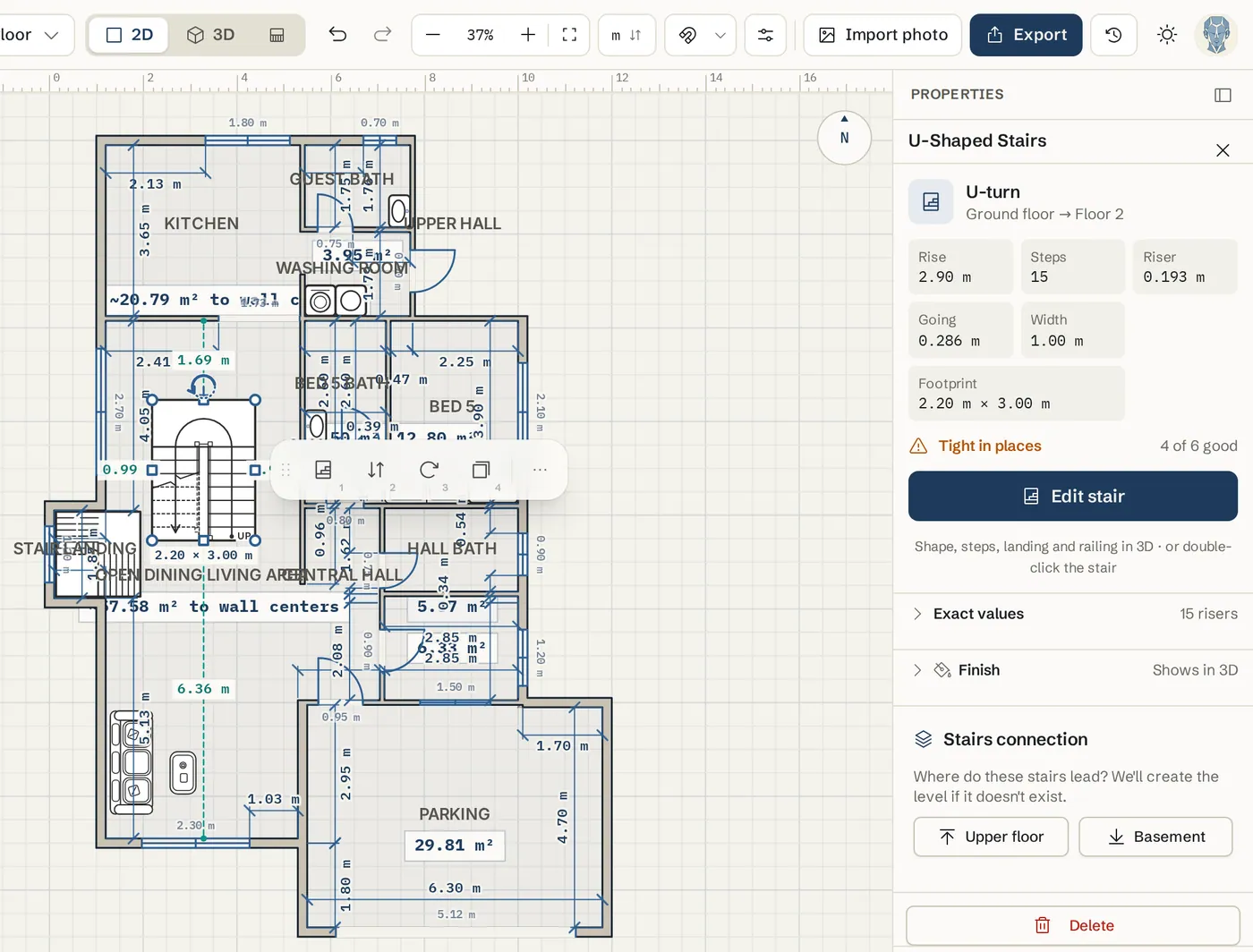Click the Import photo button

(x=882, y=35)
